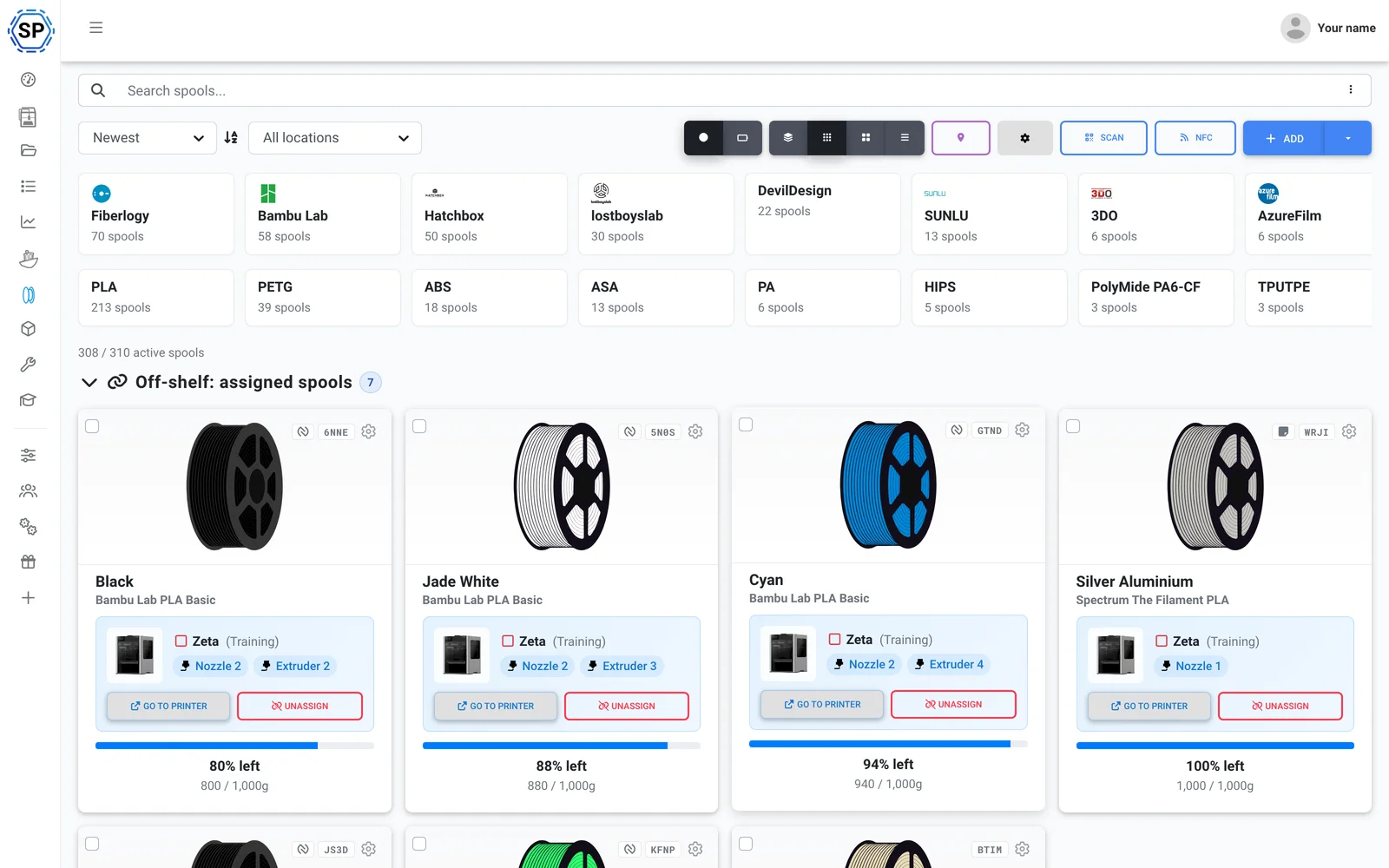
Task: Click the SP logo
Action: [x=31, y=30]
